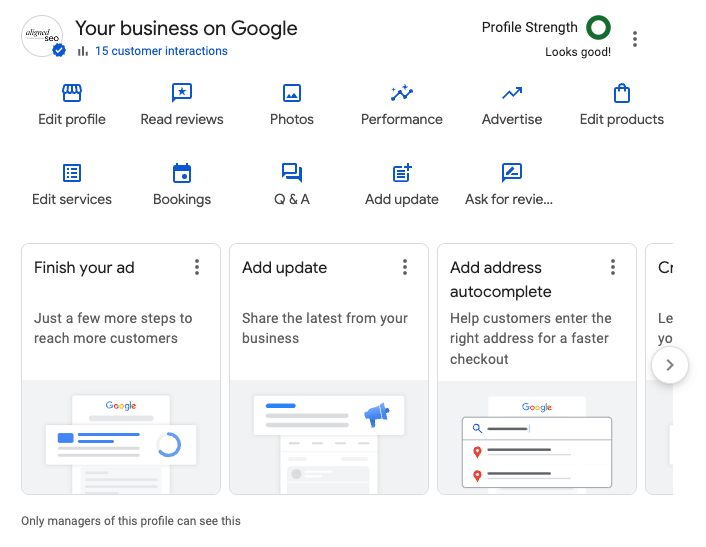Click 'Just a few more steps' description
Image resolution: width=706 pixels, height=547 pixels.
coord(113,328)
